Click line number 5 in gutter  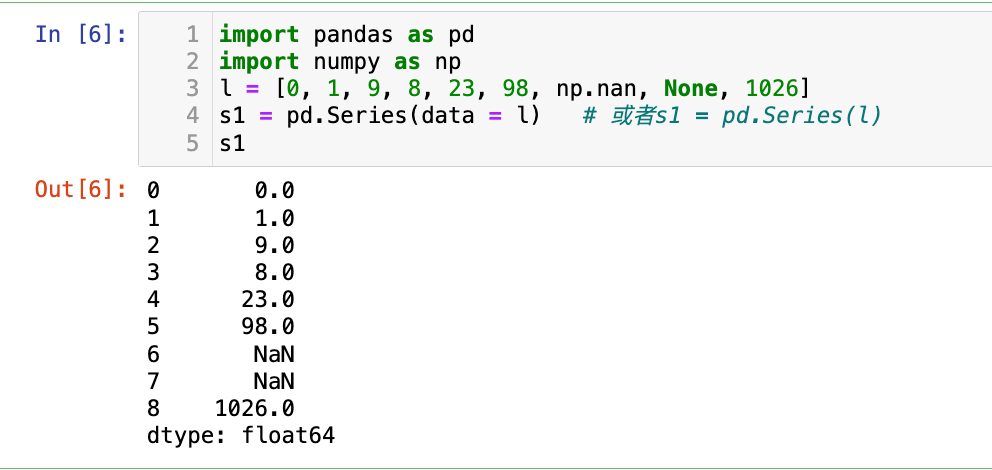(193, 143)
